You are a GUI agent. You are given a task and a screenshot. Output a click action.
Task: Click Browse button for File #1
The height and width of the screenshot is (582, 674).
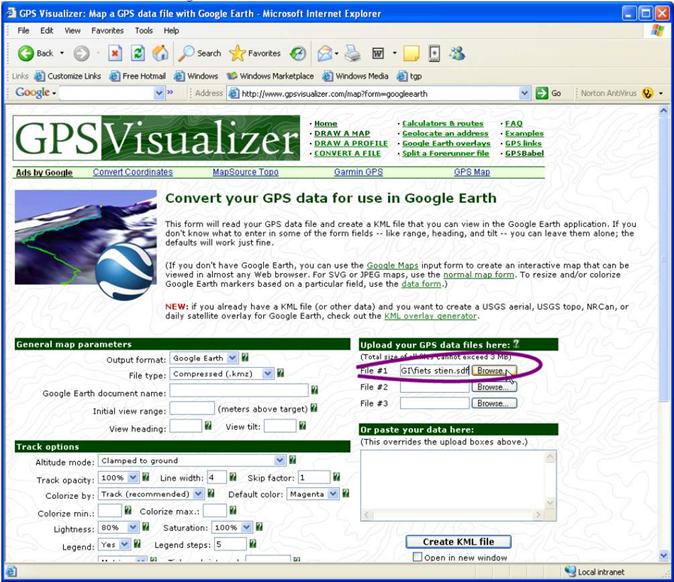pyautogui.click(x=494, y=371)
